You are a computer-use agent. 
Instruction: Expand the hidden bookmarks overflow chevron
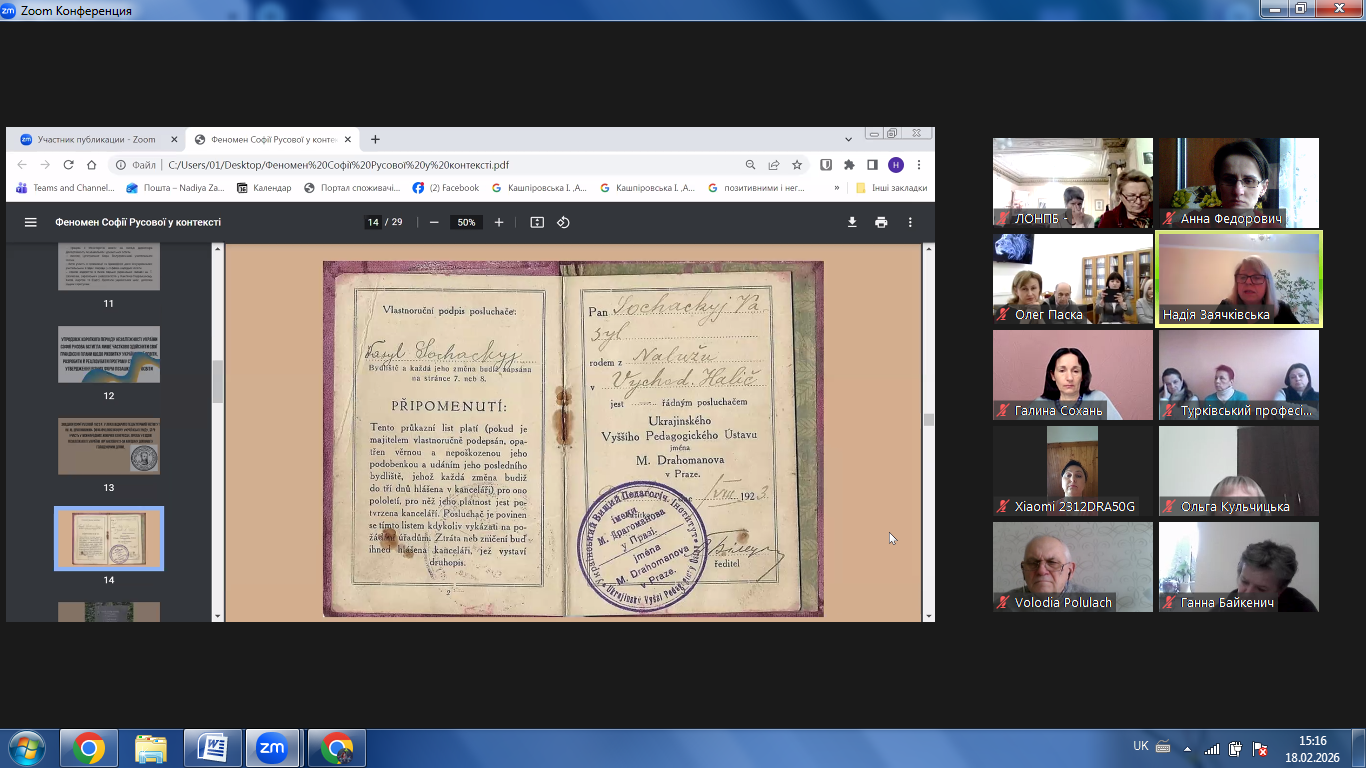837,188
